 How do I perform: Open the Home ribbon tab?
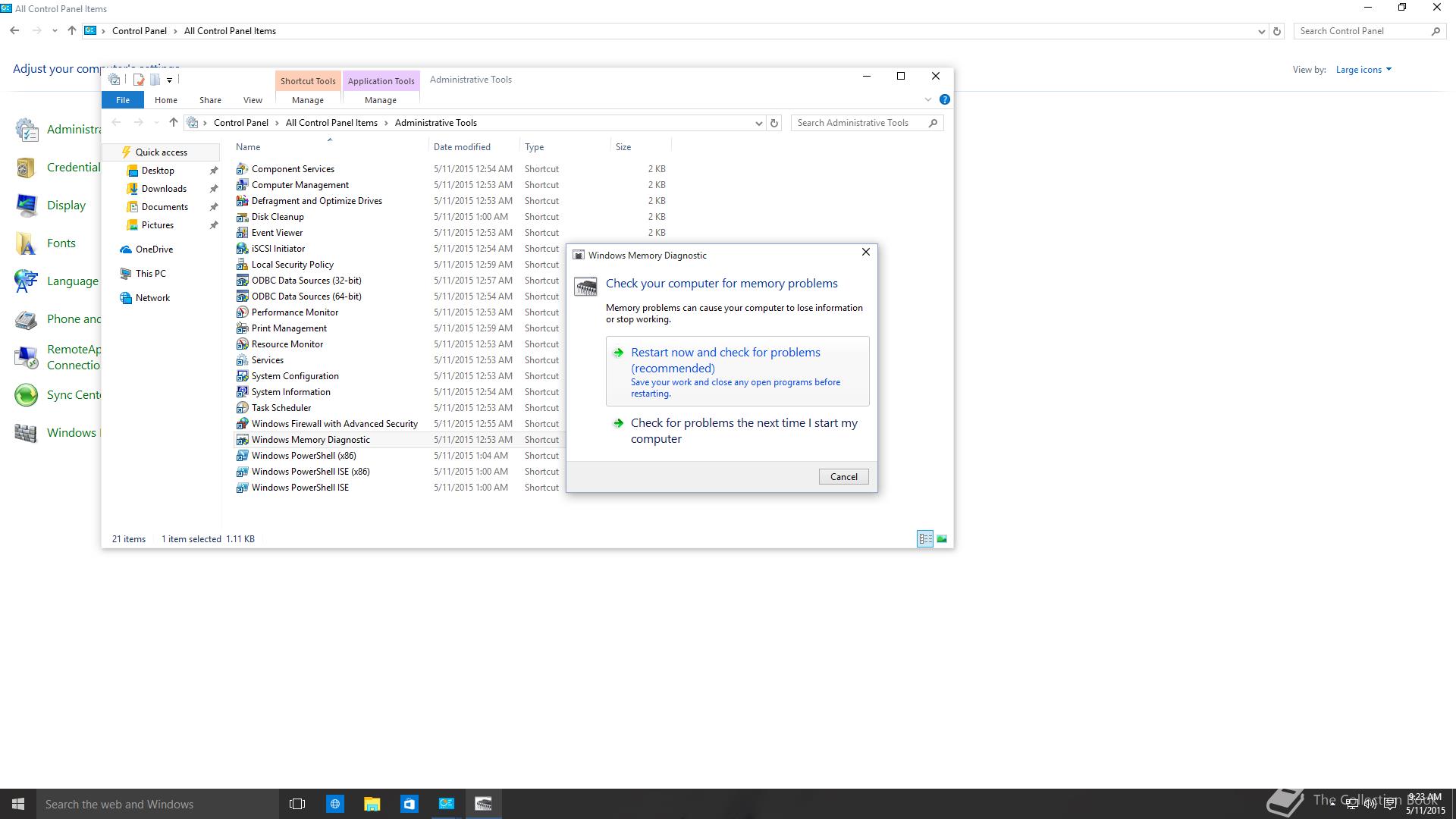[165, 100]
